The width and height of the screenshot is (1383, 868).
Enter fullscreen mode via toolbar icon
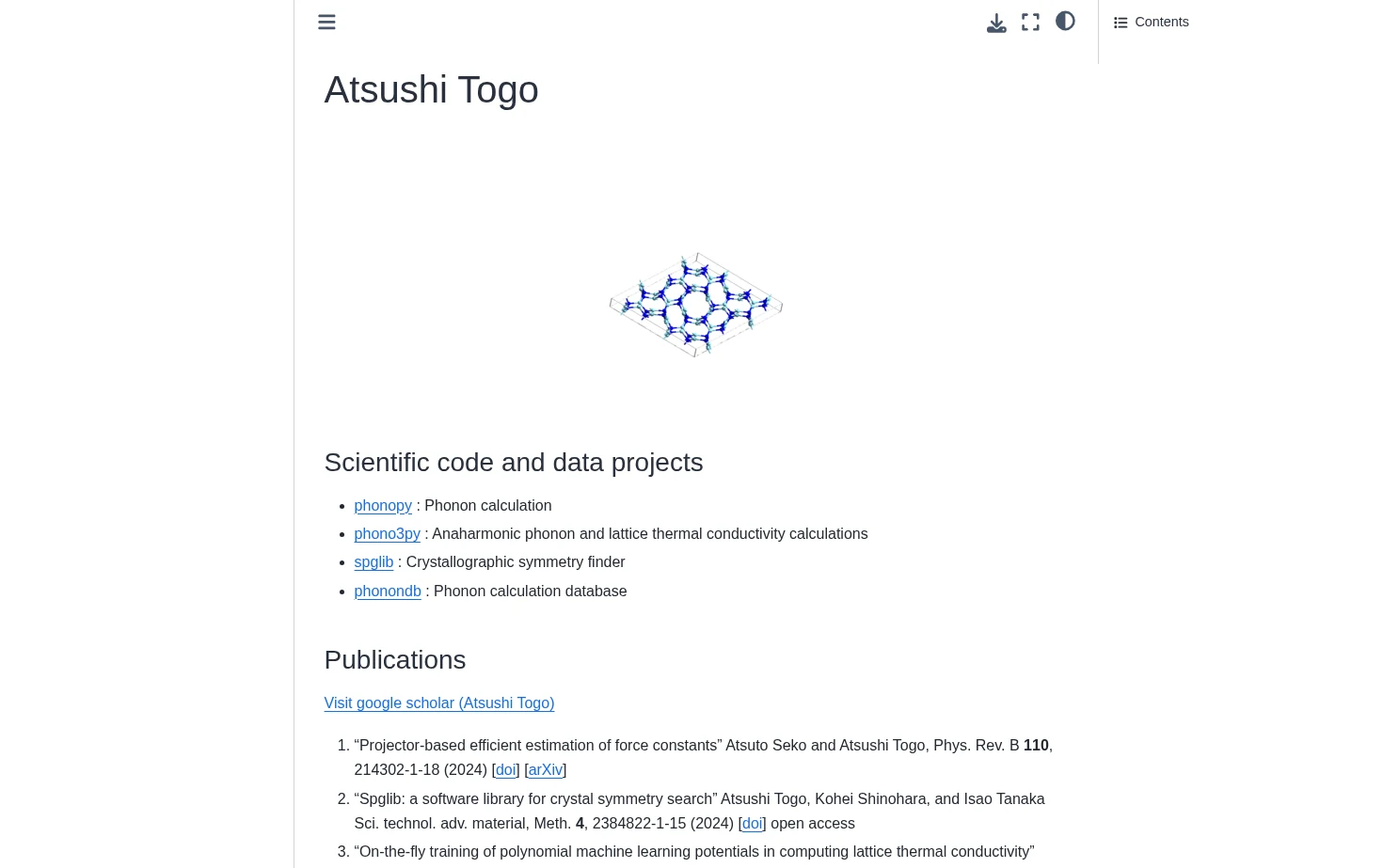coord(1031,22)
